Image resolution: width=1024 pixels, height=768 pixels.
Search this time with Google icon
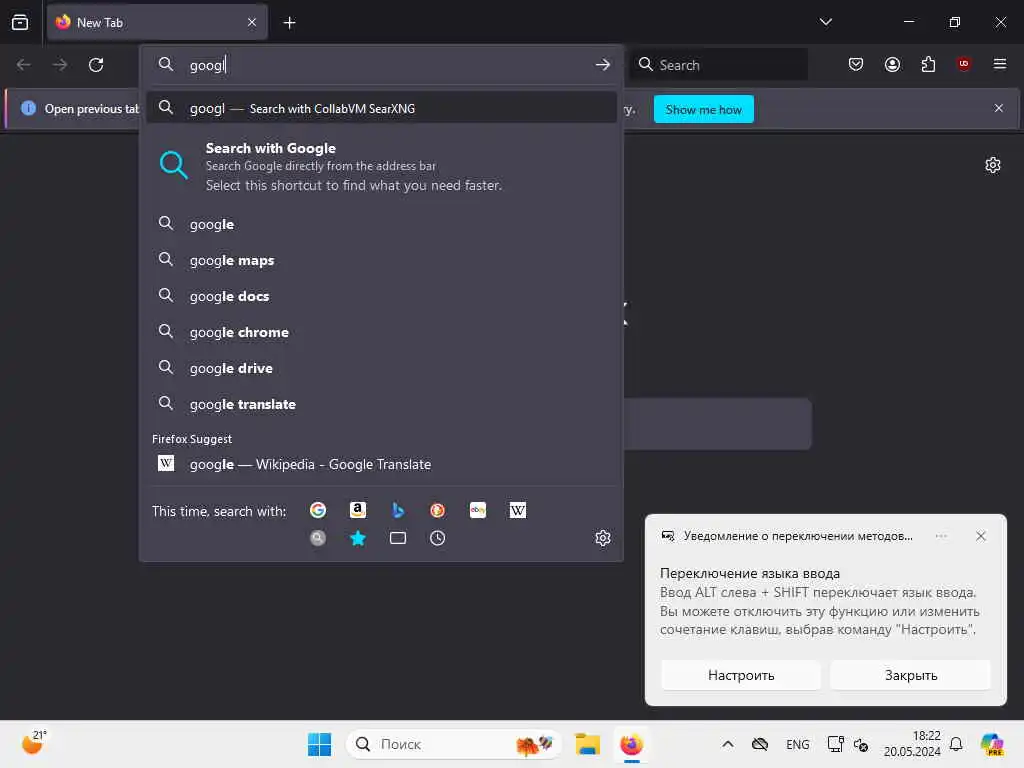(318, 510)
